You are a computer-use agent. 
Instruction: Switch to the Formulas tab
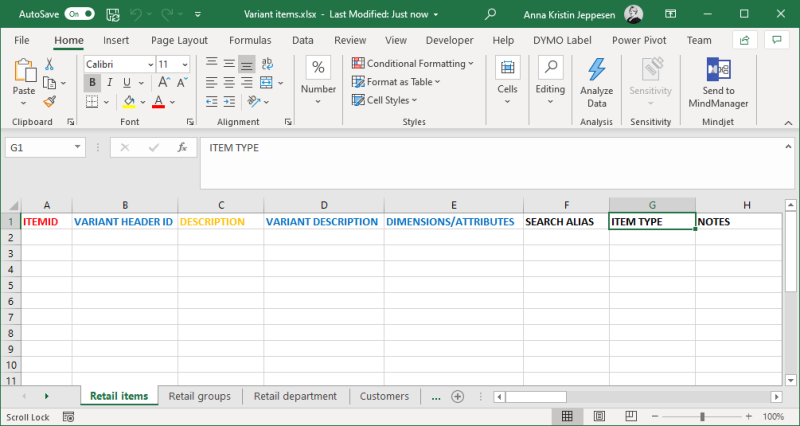point(250,40)
